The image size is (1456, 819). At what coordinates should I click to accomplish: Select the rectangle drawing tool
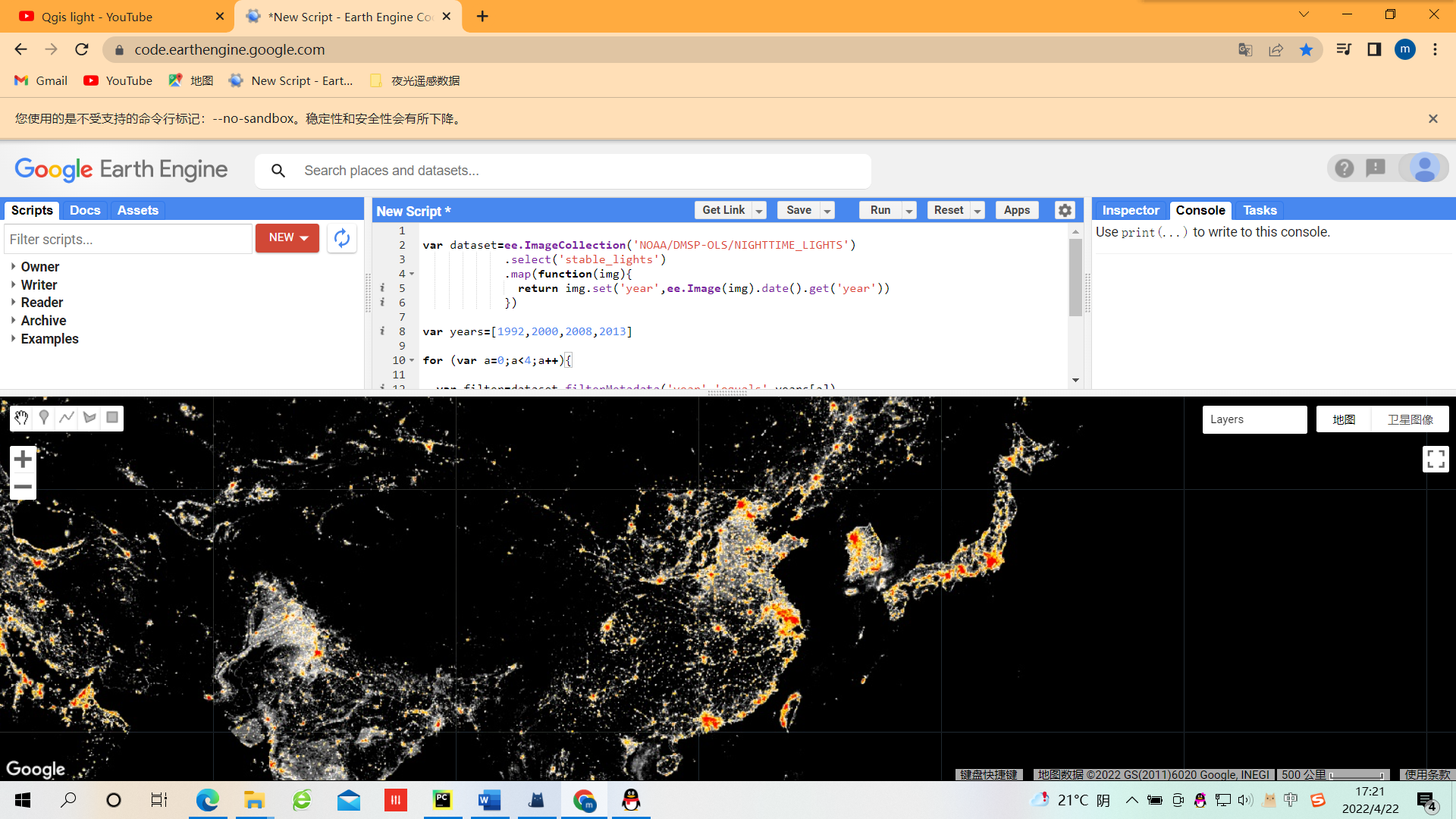tap(111, 417)
